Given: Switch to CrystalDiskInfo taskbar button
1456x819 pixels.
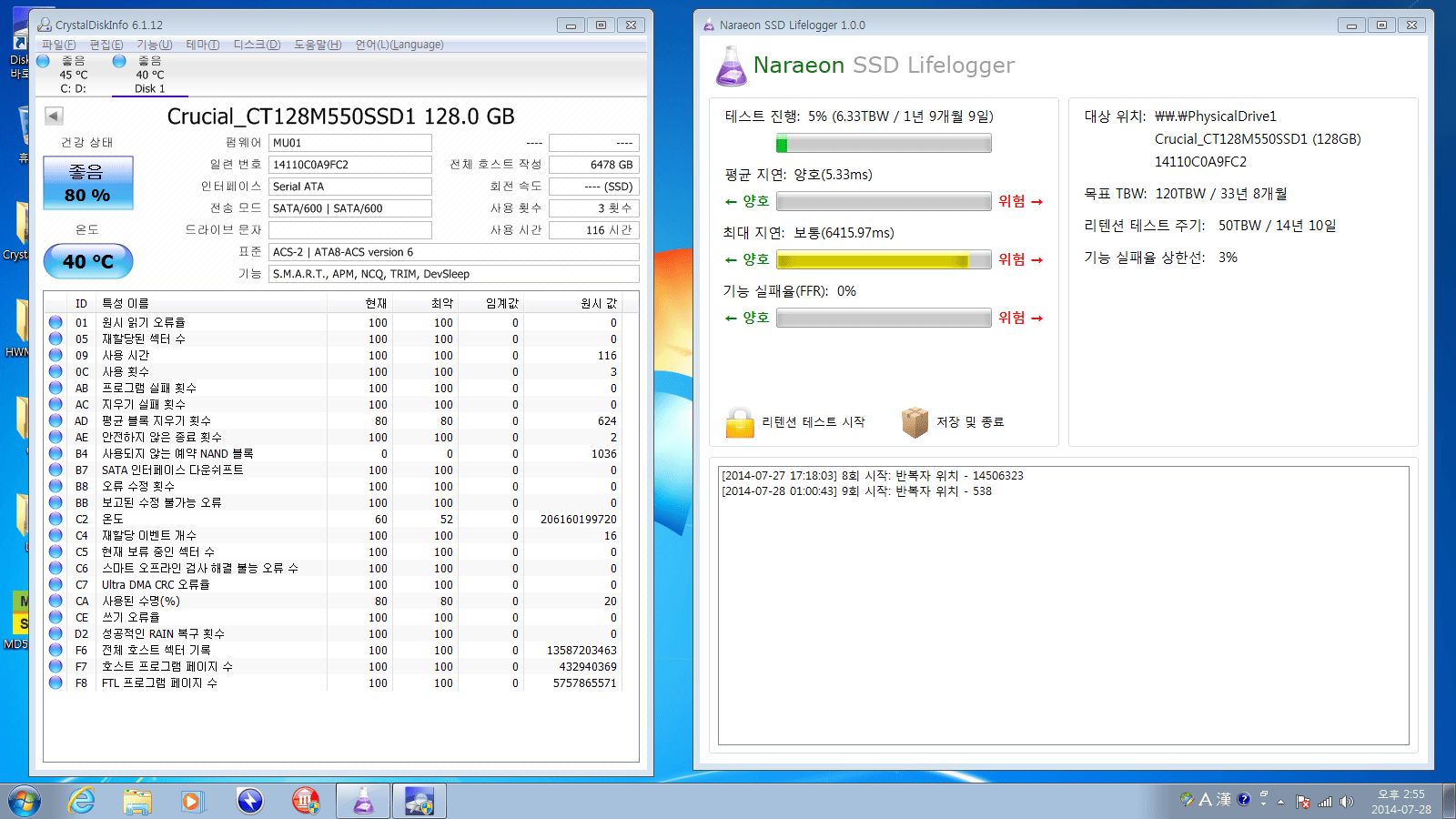Looking at the screenshot, I should coord(419,802).
